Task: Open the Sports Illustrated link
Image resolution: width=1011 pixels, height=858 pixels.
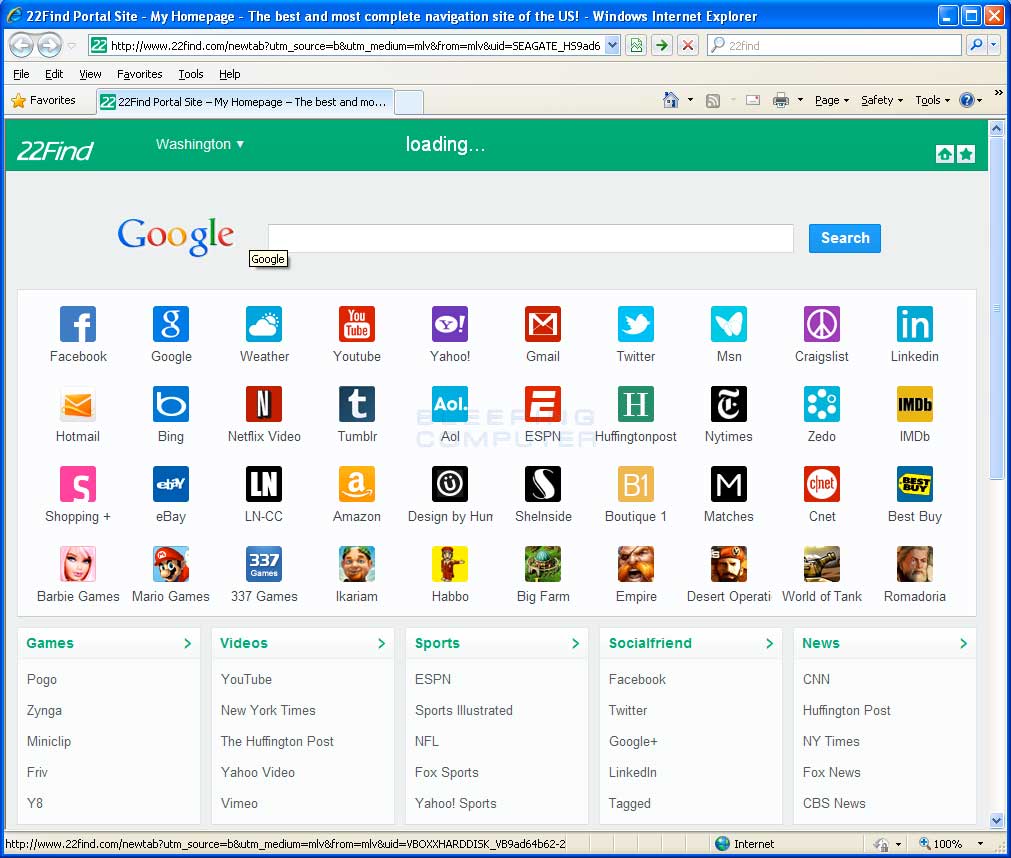Action: click(464, 710)
